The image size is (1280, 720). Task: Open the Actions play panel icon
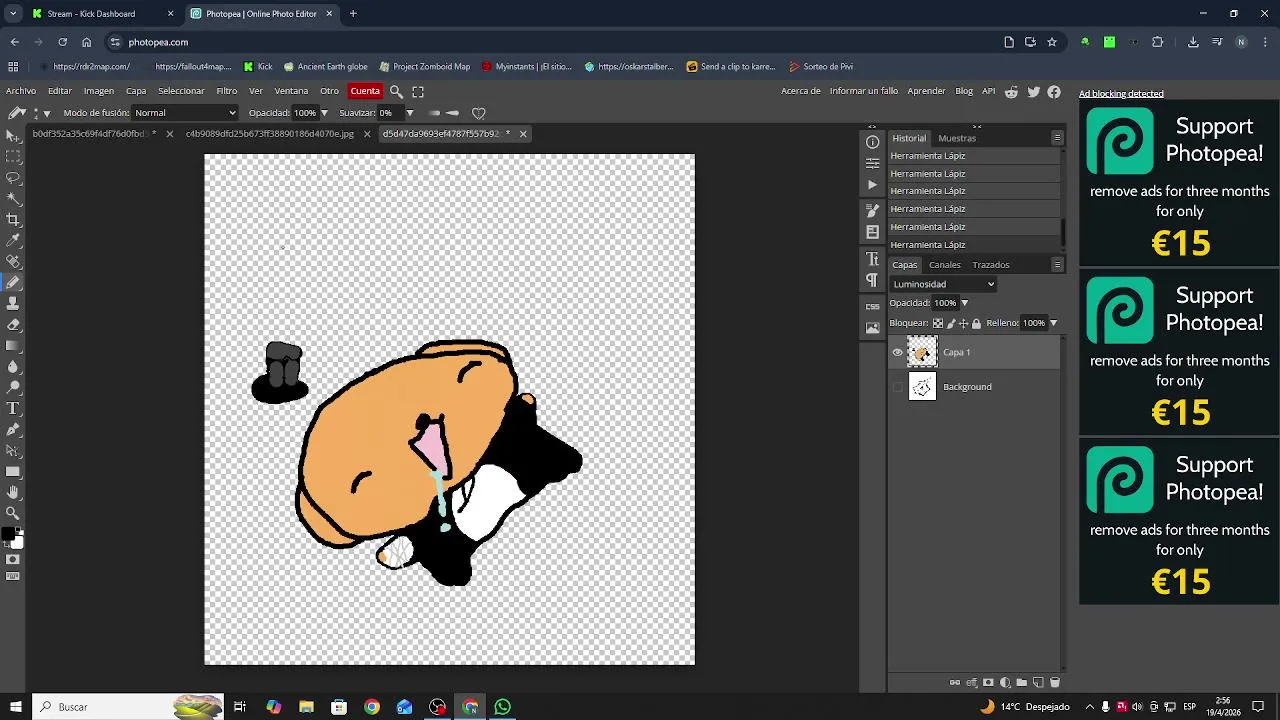pos(872,185)
